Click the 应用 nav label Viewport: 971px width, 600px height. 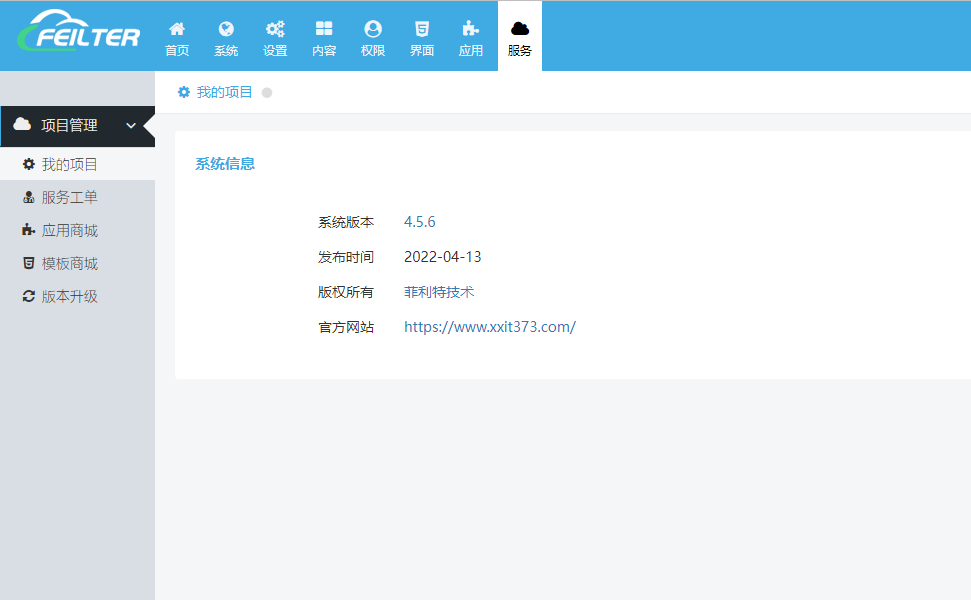tap(471, 51)
